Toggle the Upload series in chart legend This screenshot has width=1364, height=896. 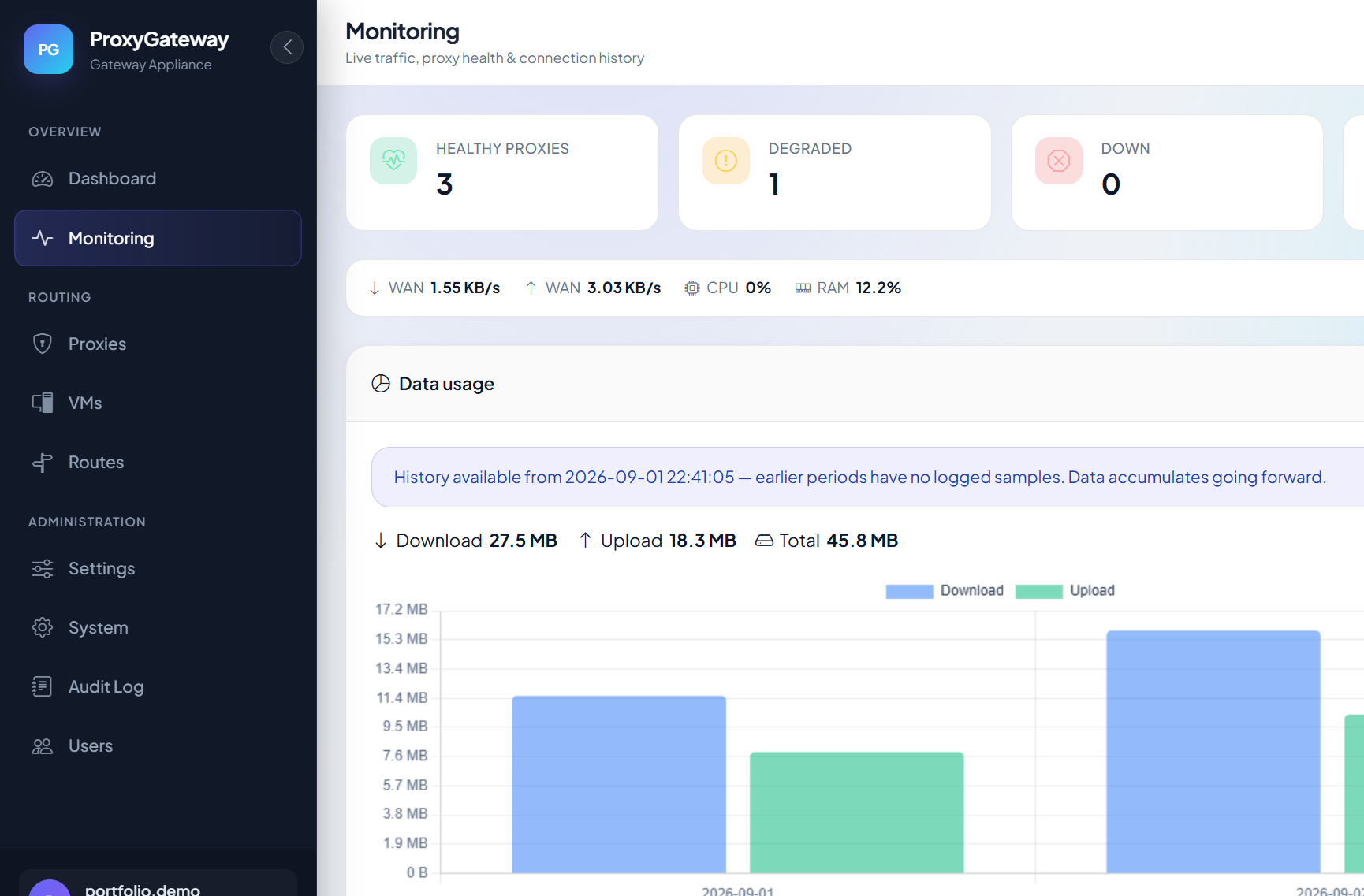pyautogui.click(x=1065, y=591)
